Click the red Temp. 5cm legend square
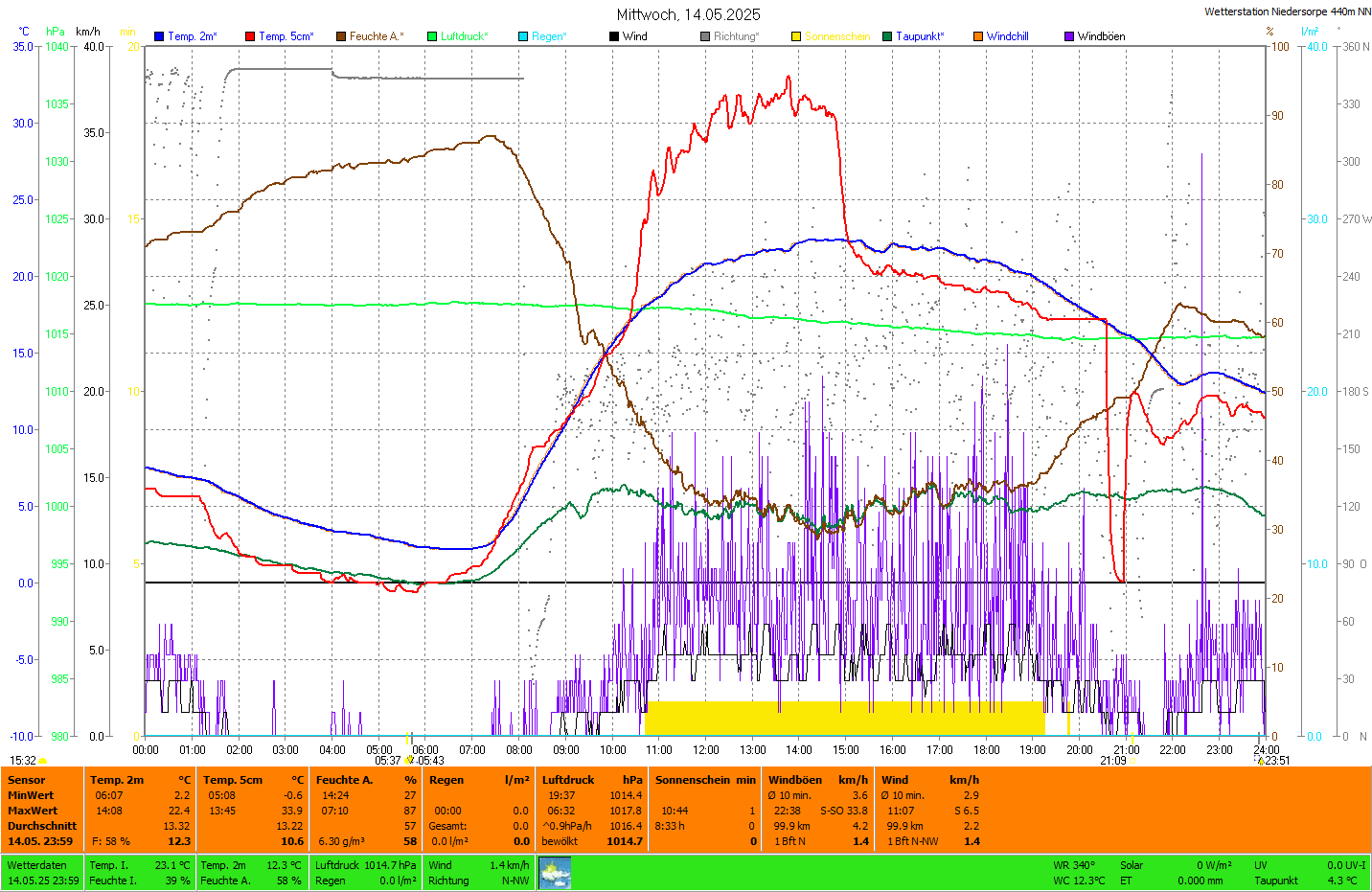Screen dimensions: 1372x892 250,36
